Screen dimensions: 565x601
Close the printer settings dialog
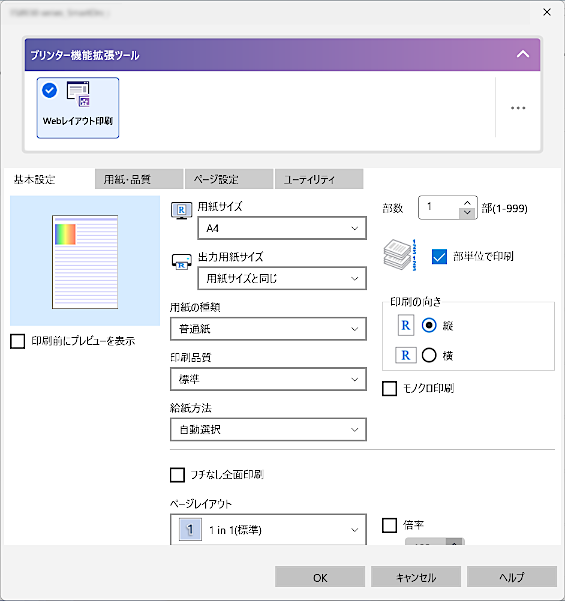(x=547, y=12)
